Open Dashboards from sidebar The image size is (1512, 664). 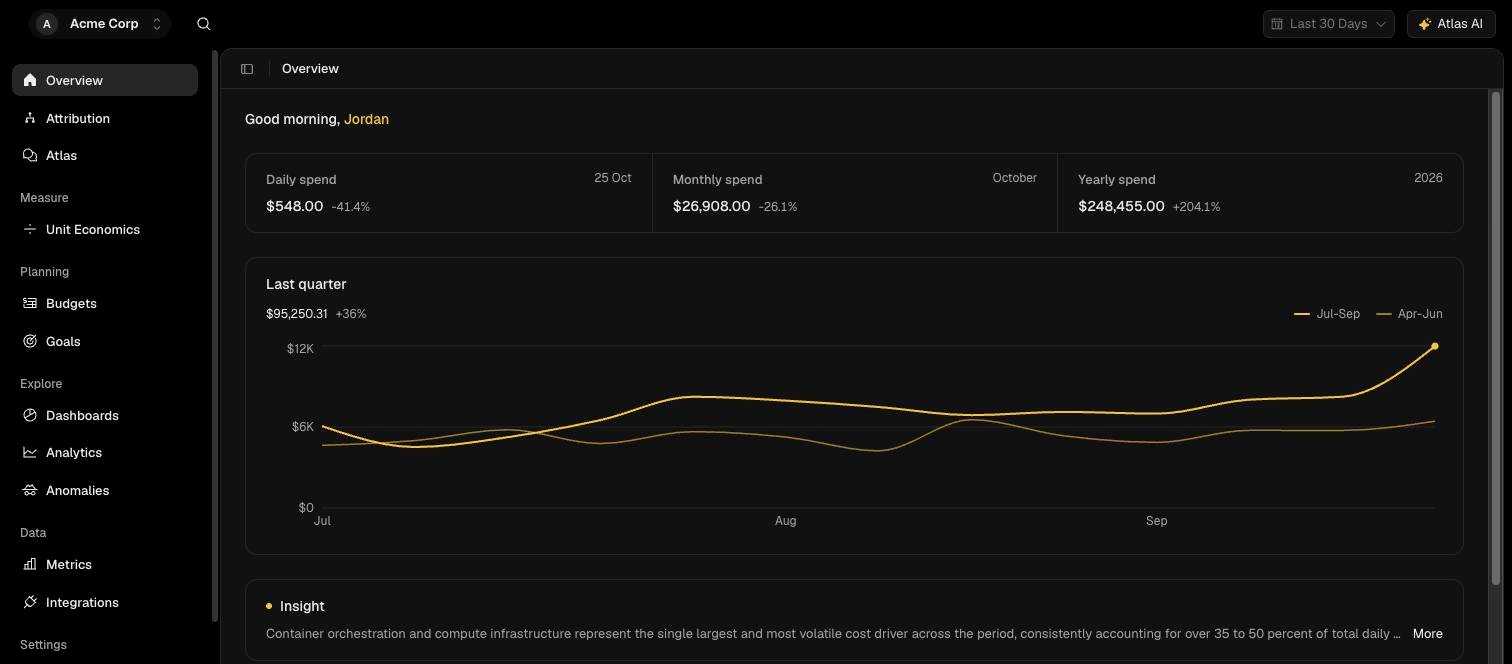[105, 415]
